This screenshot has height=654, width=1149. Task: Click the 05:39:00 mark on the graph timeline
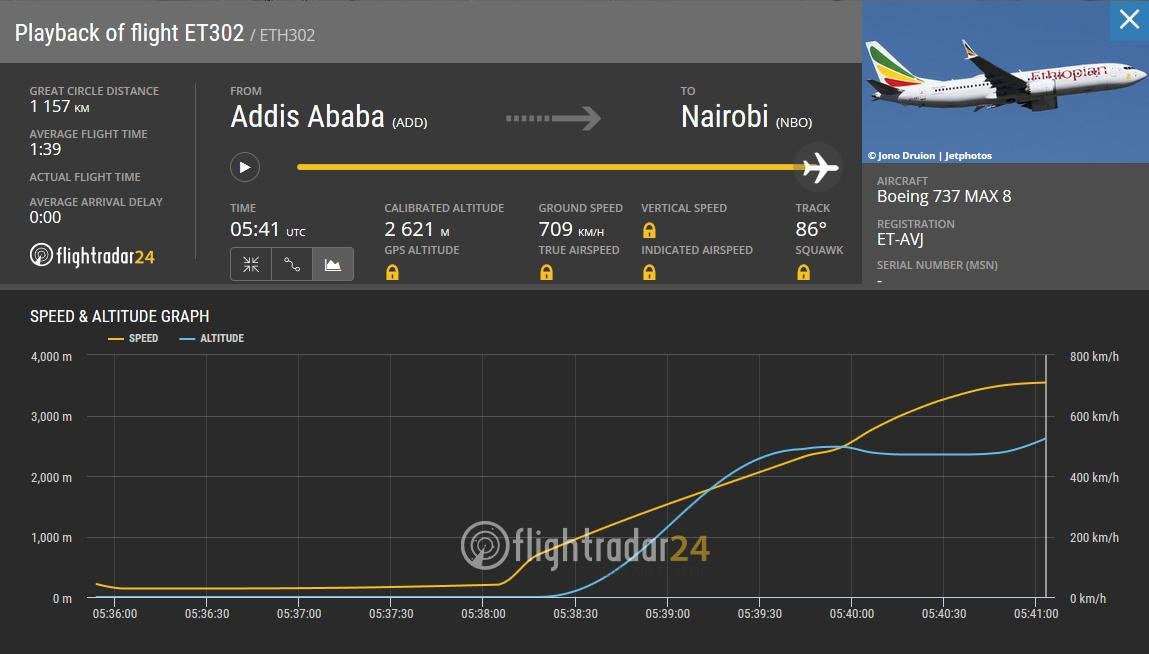click(668, 614)
